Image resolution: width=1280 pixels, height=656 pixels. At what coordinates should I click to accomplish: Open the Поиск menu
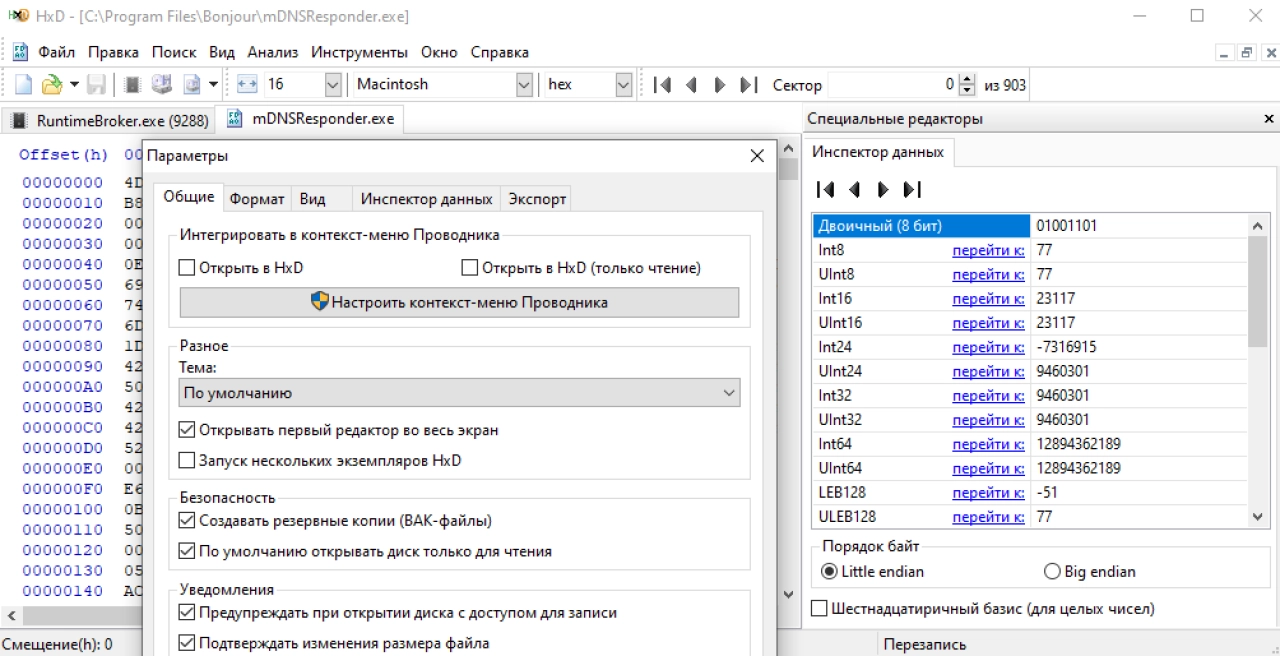174,52
